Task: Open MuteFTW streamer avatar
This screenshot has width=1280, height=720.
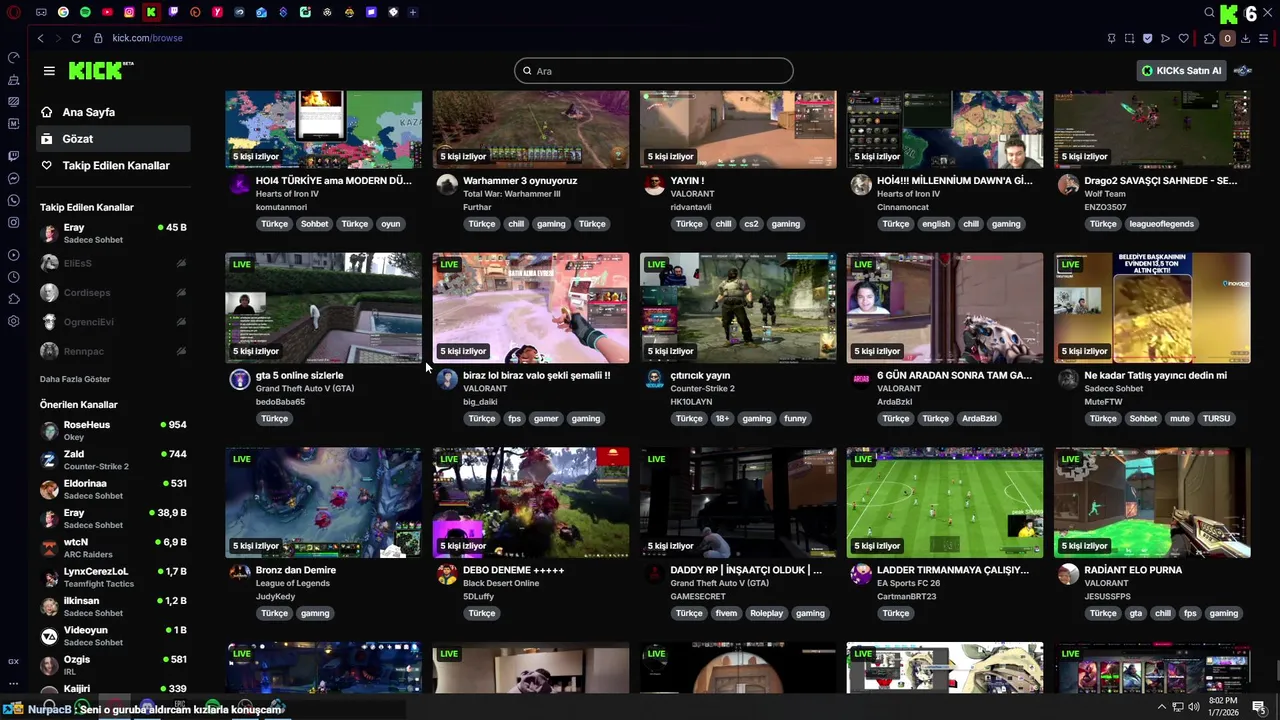Action: pos(1069,379)
